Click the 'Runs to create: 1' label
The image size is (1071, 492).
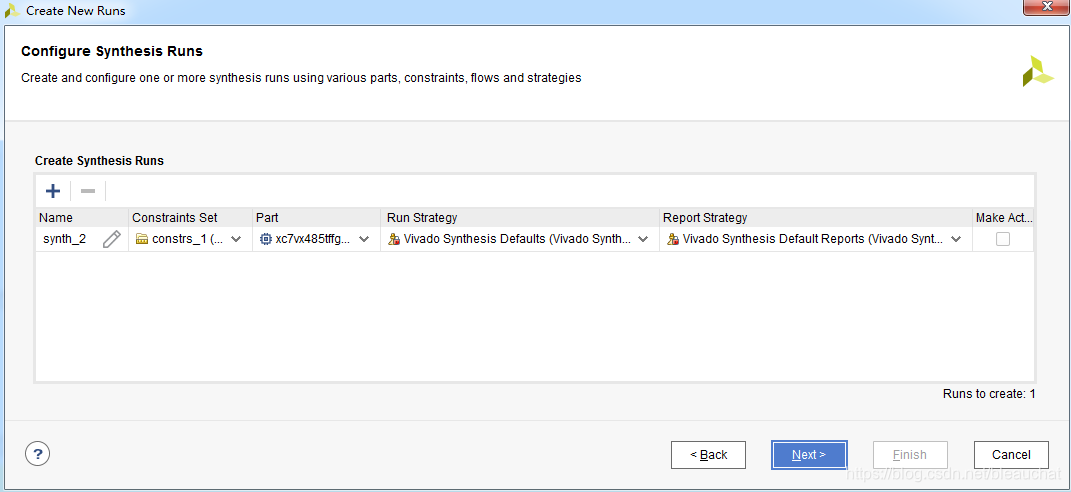(989, 394)
